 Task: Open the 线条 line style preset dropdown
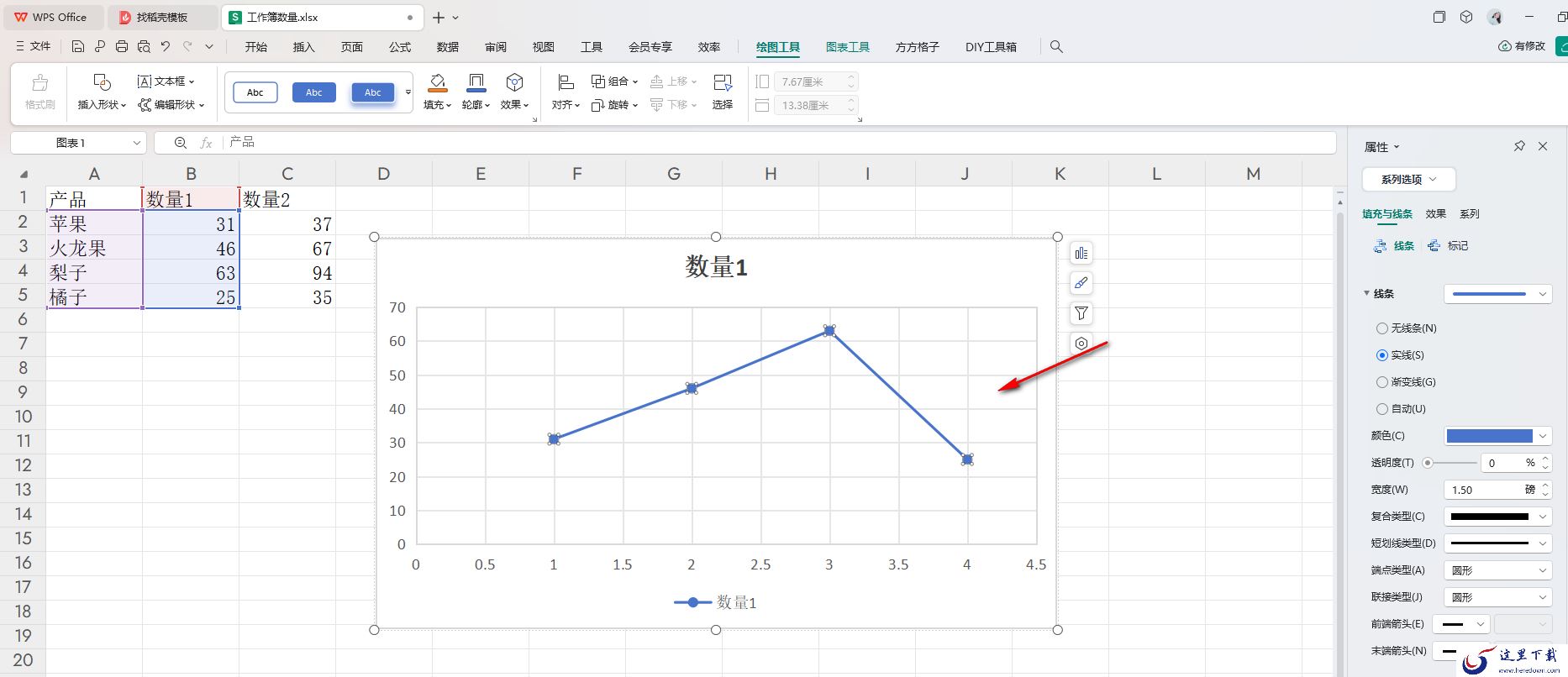tap(1497, 294)
